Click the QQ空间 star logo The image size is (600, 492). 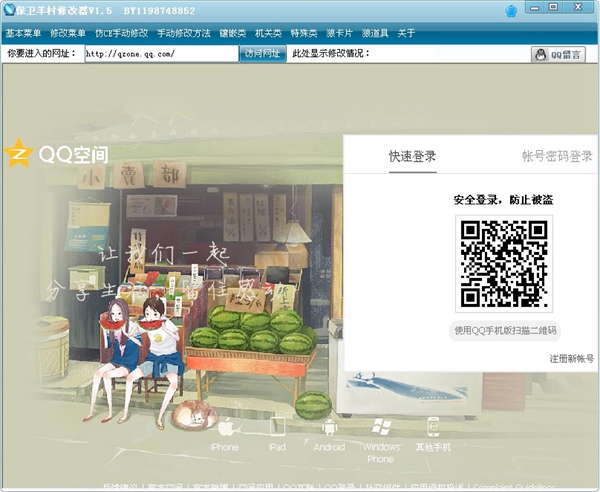(18, 153)
